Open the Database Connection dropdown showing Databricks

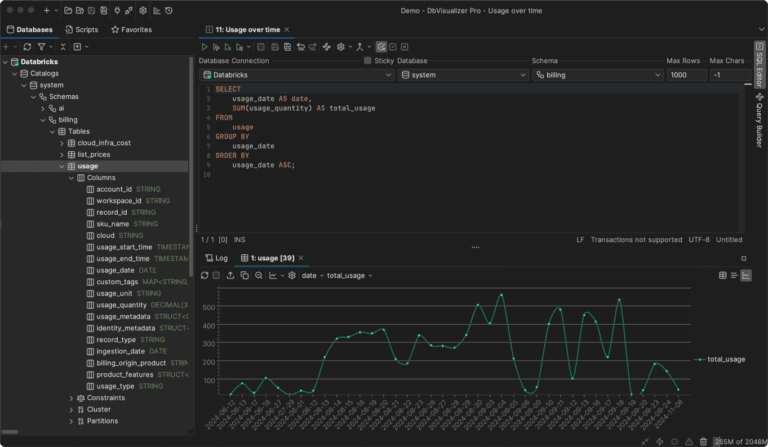[x=297, y=75]
